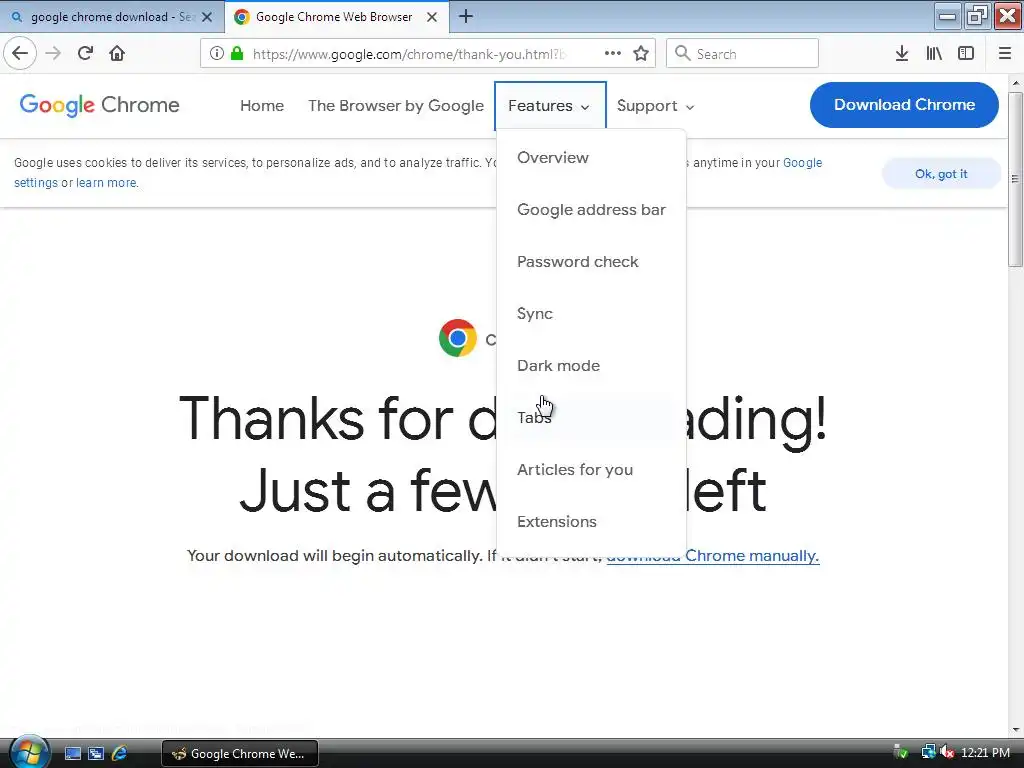This screenshot has height=768, width=1024.
Task: Open page actions three-dot menu
Action: click(613, 53)
